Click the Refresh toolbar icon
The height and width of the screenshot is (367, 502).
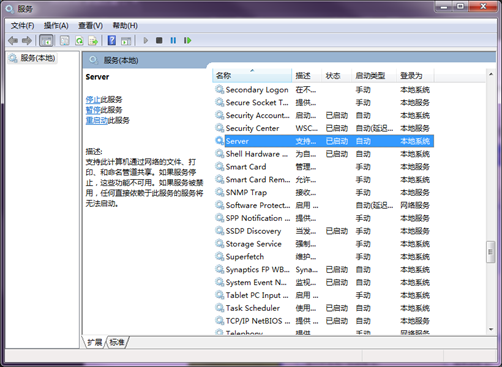[79, 41]
